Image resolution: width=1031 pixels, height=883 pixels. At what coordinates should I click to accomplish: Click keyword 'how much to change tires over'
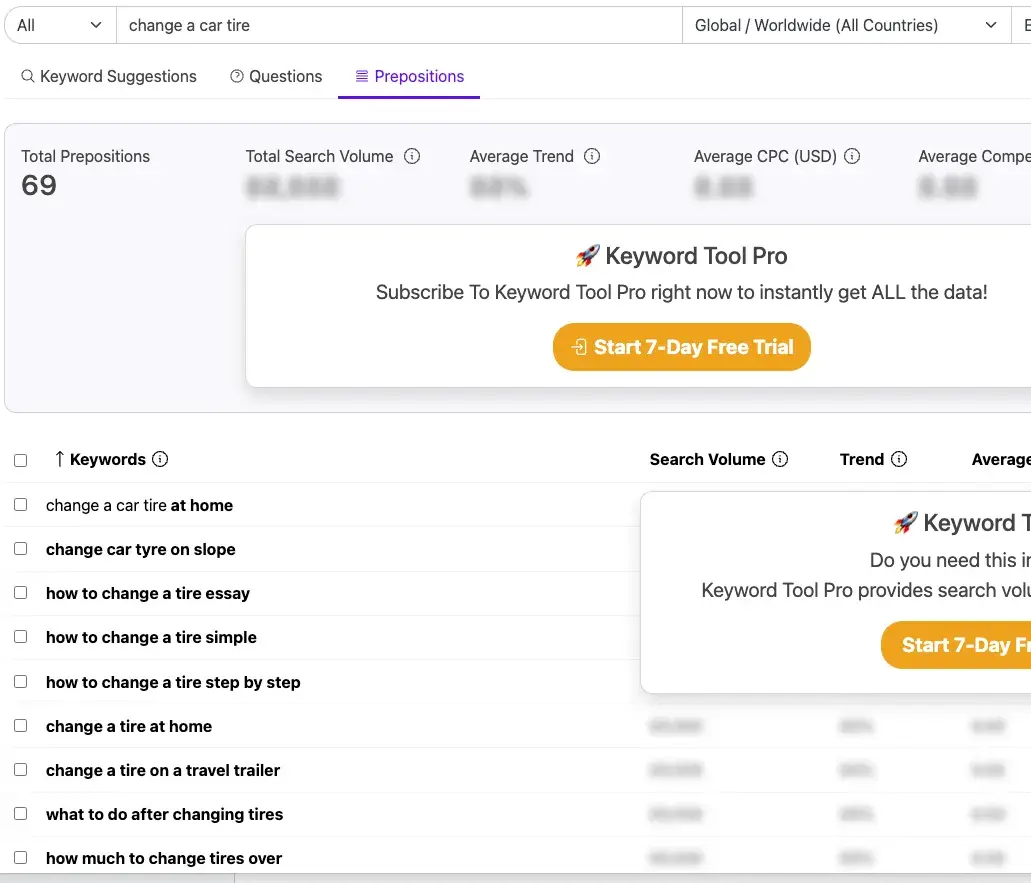tap(164, 858)
